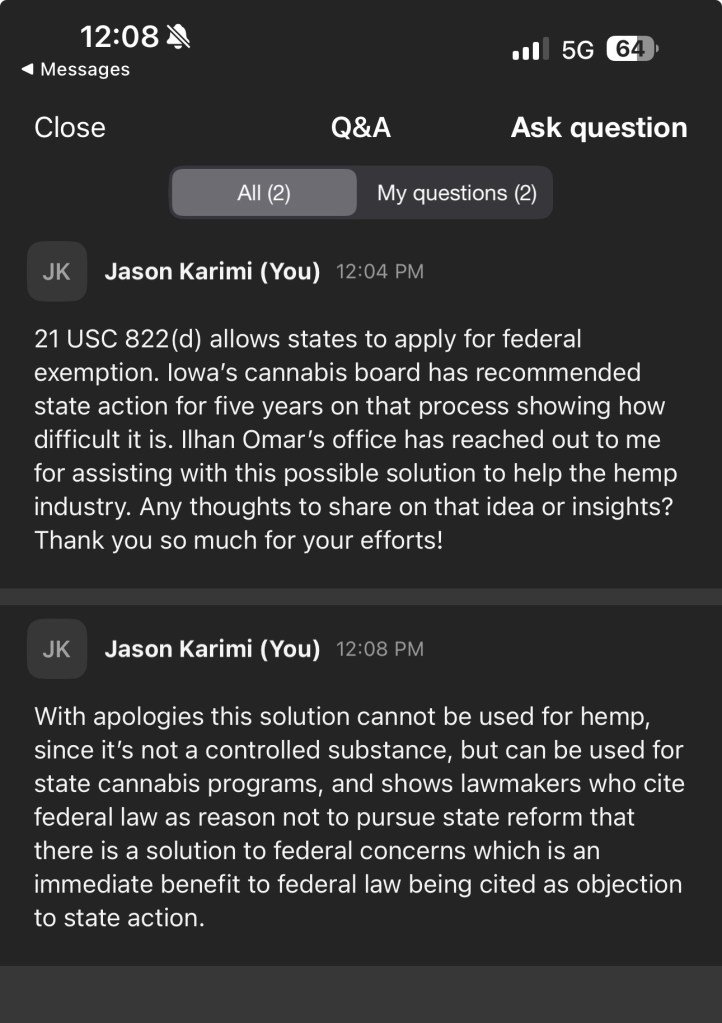Tap the Q&A title heading

[x=361, y=128]
